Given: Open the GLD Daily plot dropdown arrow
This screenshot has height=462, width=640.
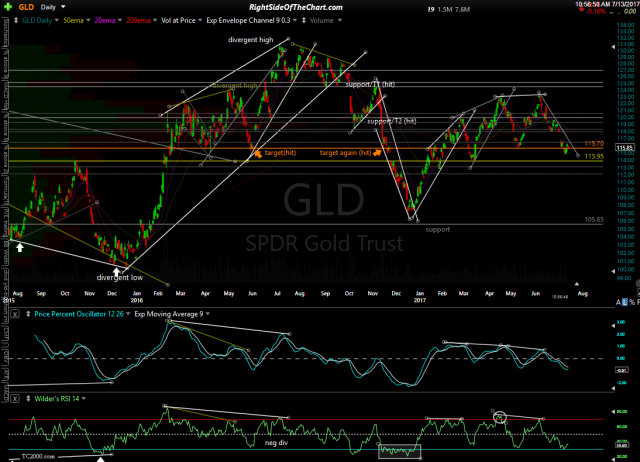Looking at the screenshot, I should click(x=57, y=20).
